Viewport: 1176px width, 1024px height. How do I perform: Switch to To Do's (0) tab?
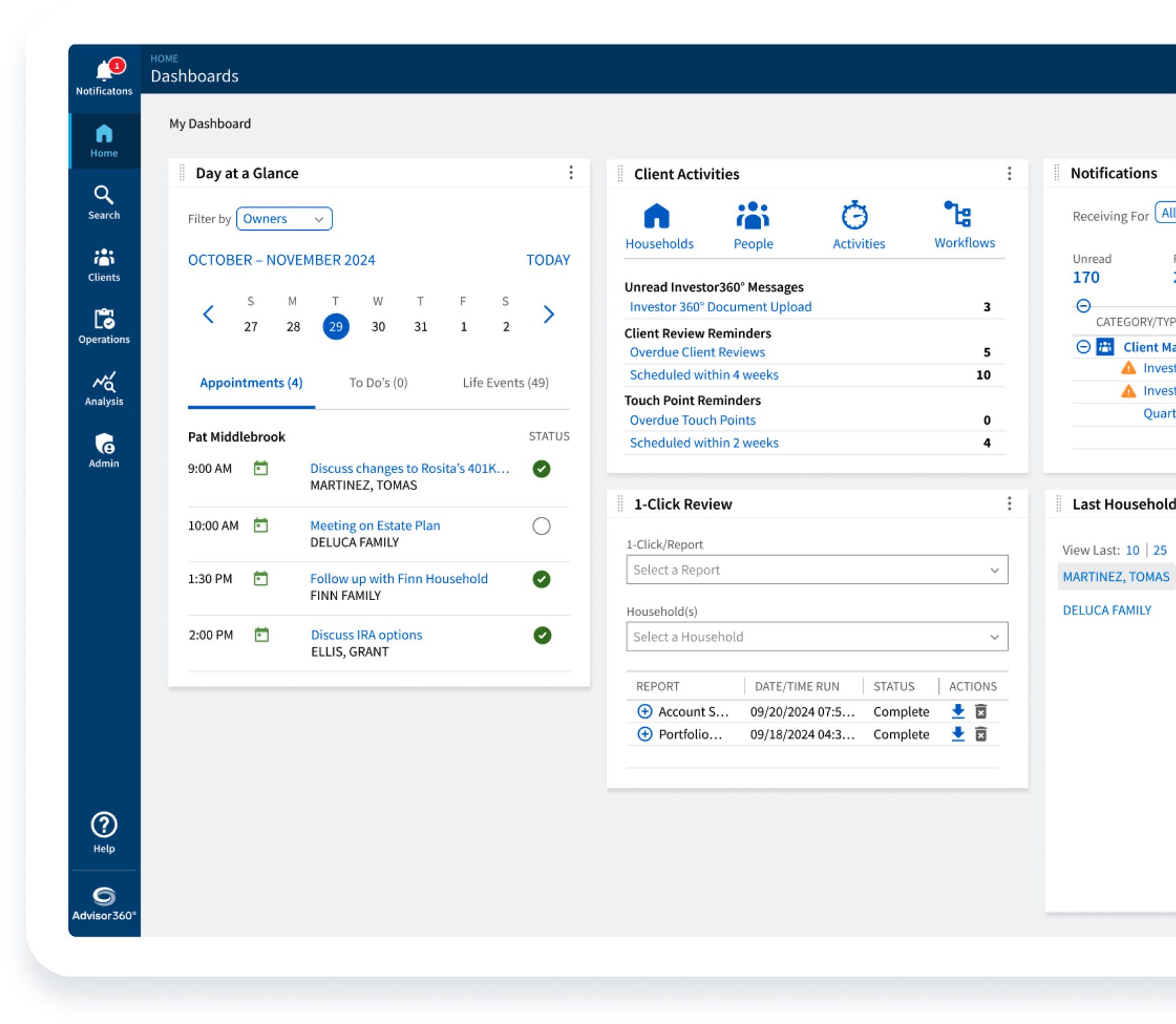tap(378, 383)
